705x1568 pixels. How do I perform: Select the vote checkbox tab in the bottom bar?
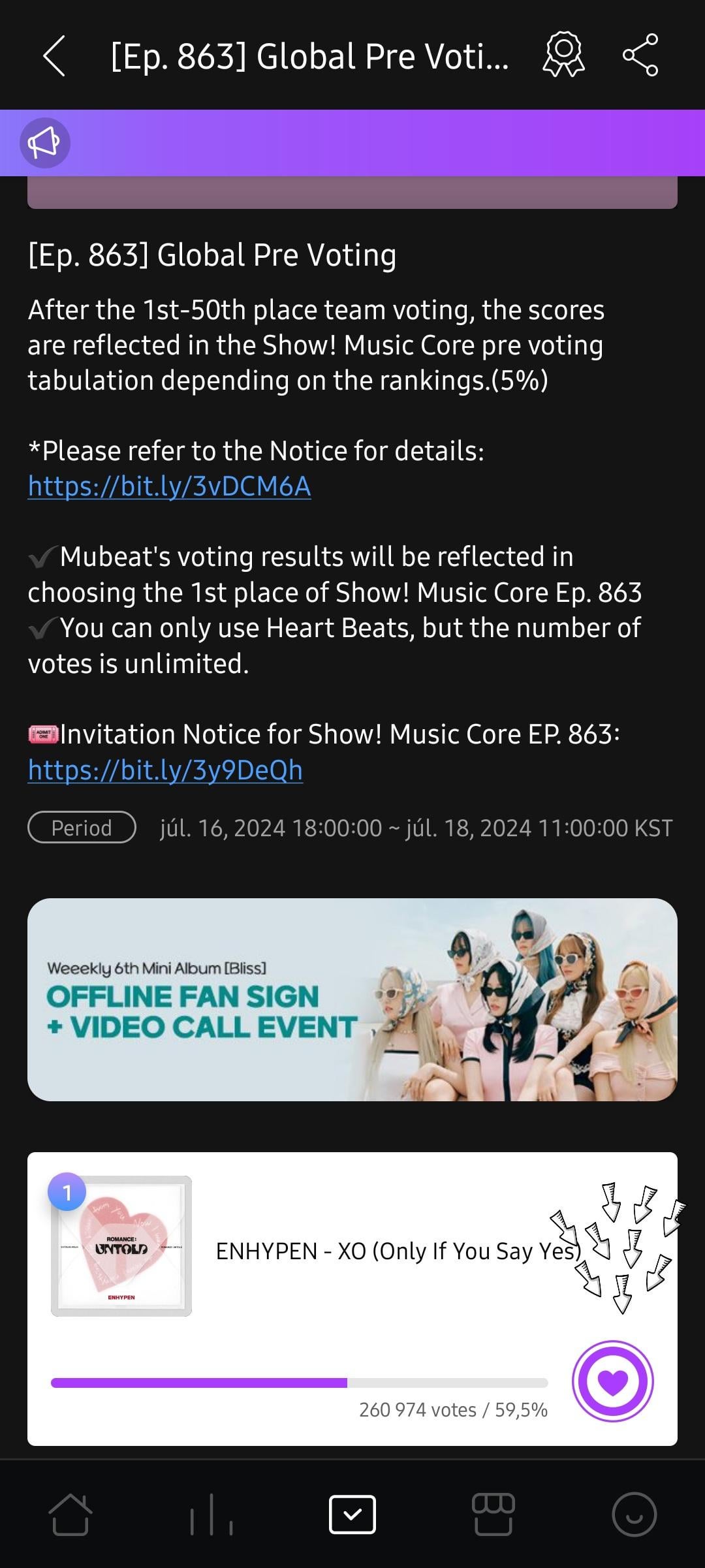[352, 1514]
